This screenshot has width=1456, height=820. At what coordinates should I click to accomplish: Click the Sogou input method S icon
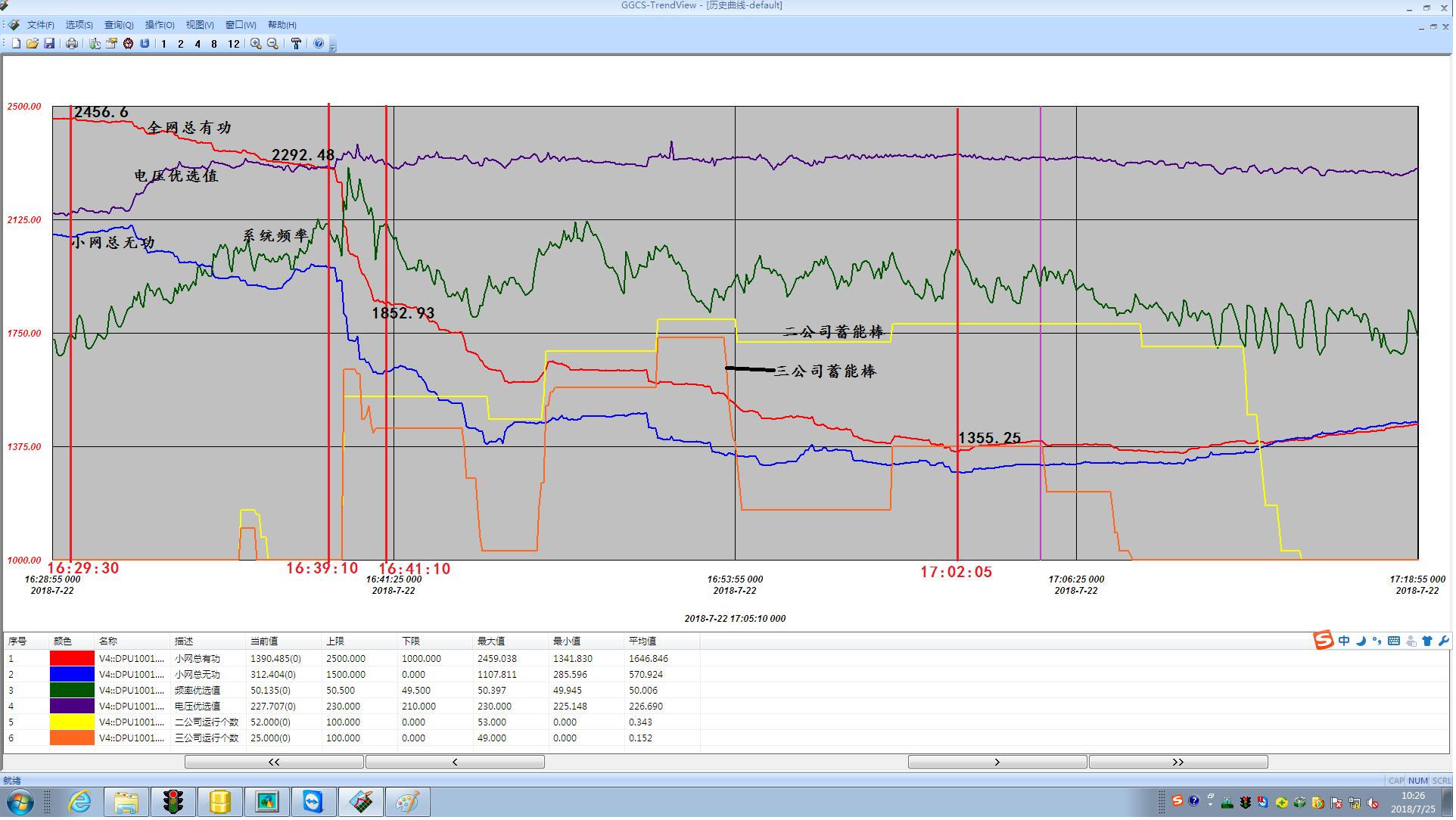1323,641
